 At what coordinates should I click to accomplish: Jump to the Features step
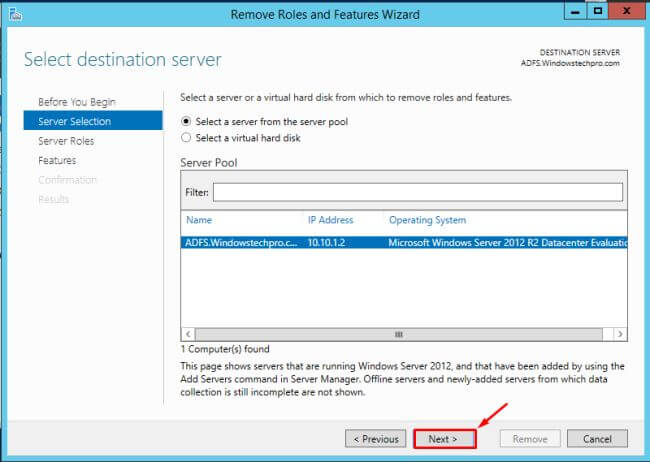point(57,160)
